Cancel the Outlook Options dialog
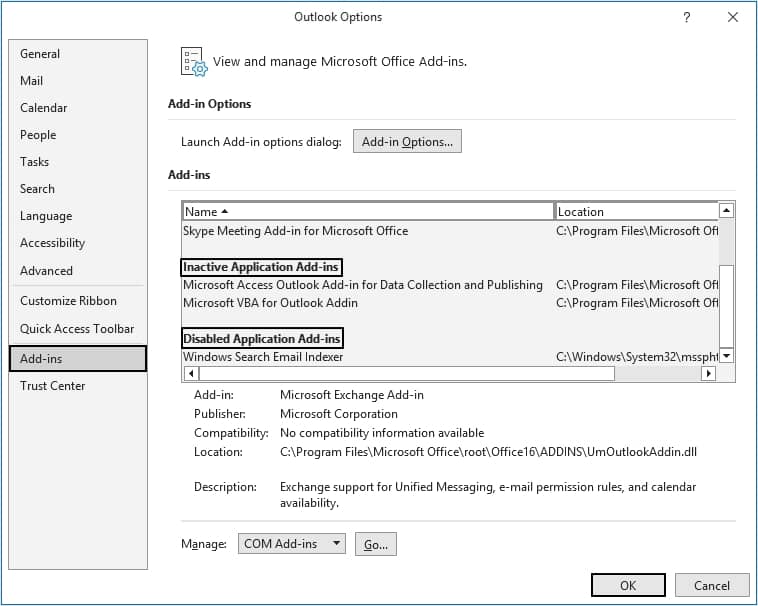 (x=712, y=585)
